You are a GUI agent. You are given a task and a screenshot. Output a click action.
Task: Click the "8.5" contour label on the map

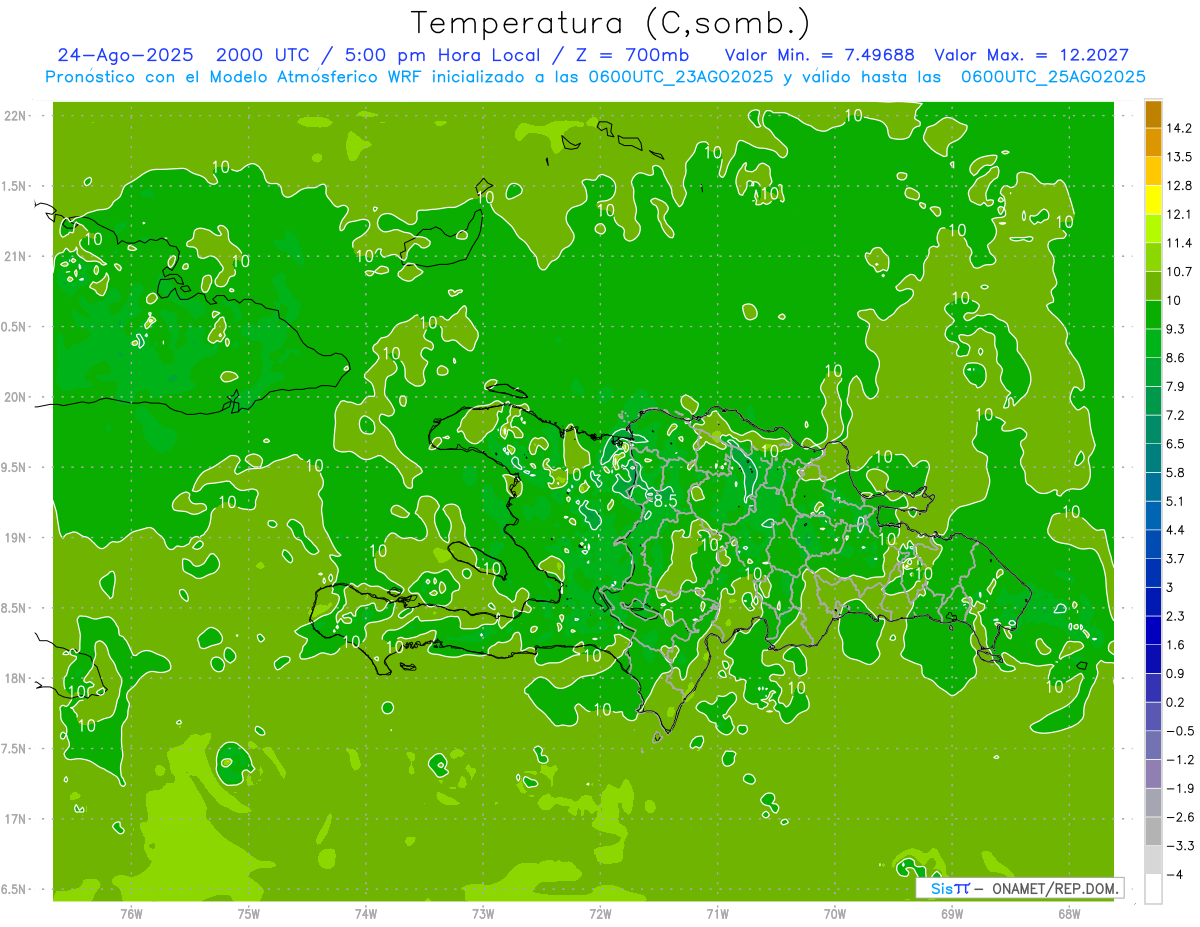coord(666,499)
